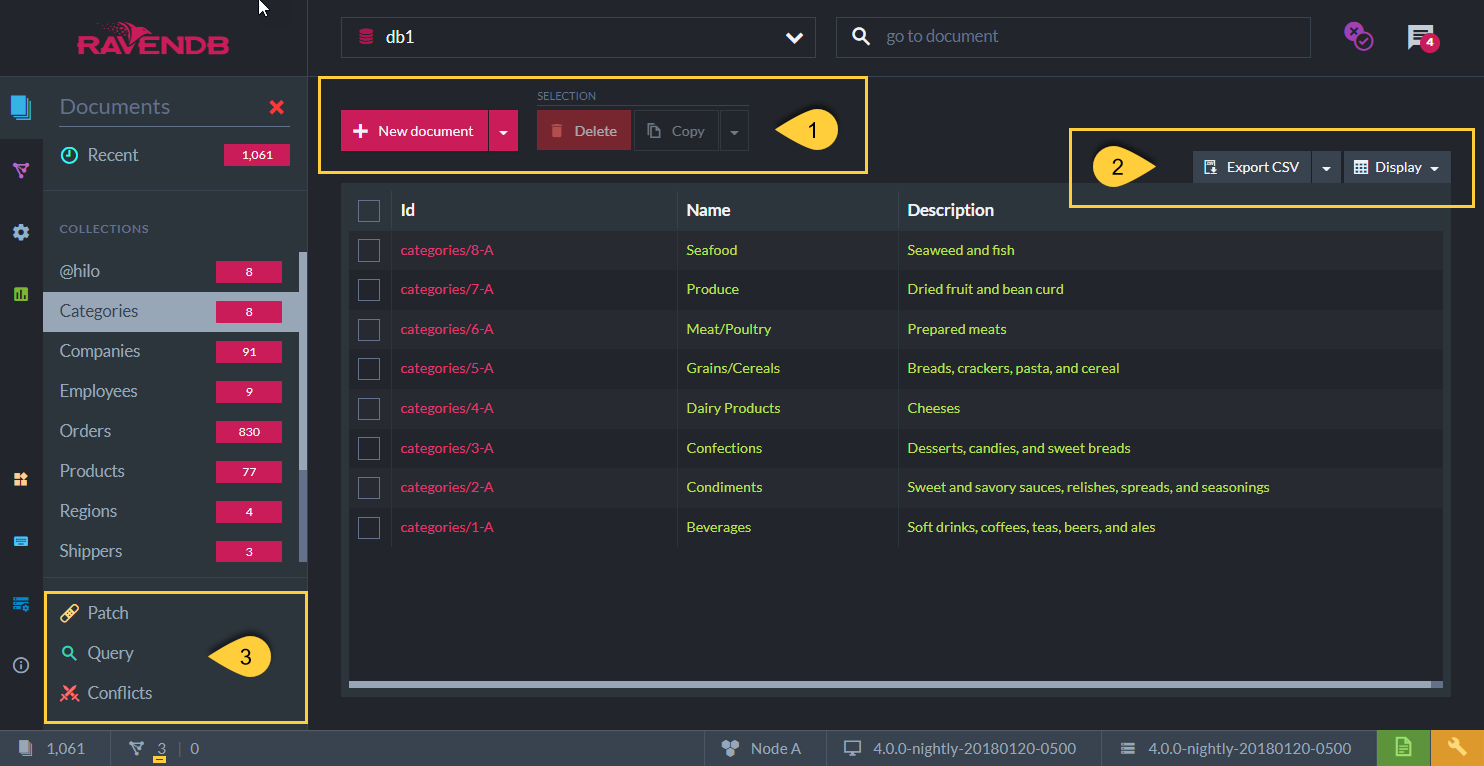
Task: Open the Indexes section icon in the sidebar
Action: pos(21,170)
